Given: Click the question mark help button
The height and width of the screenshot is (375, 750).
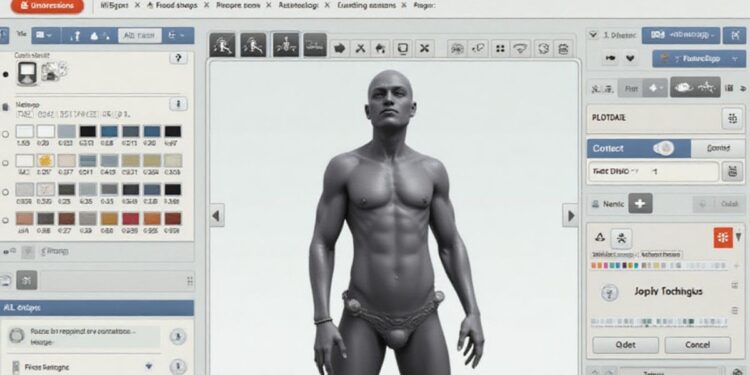Looking at the screenshot, I should [x=178, y=58].
